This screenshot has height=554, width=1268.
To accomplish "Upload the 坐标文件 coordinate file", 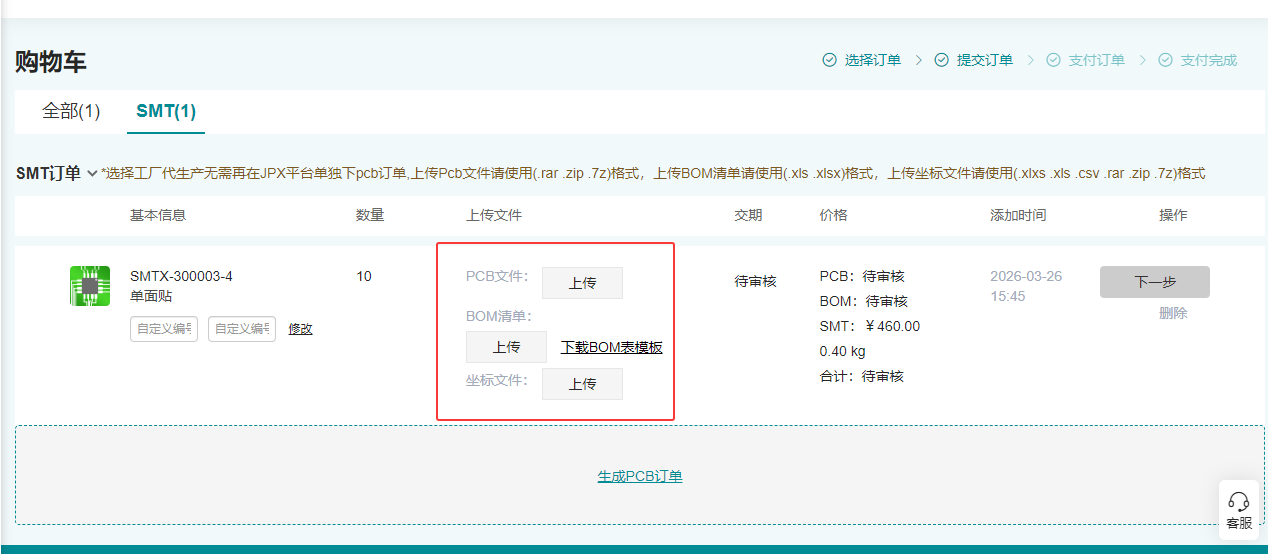I will 582,384.
